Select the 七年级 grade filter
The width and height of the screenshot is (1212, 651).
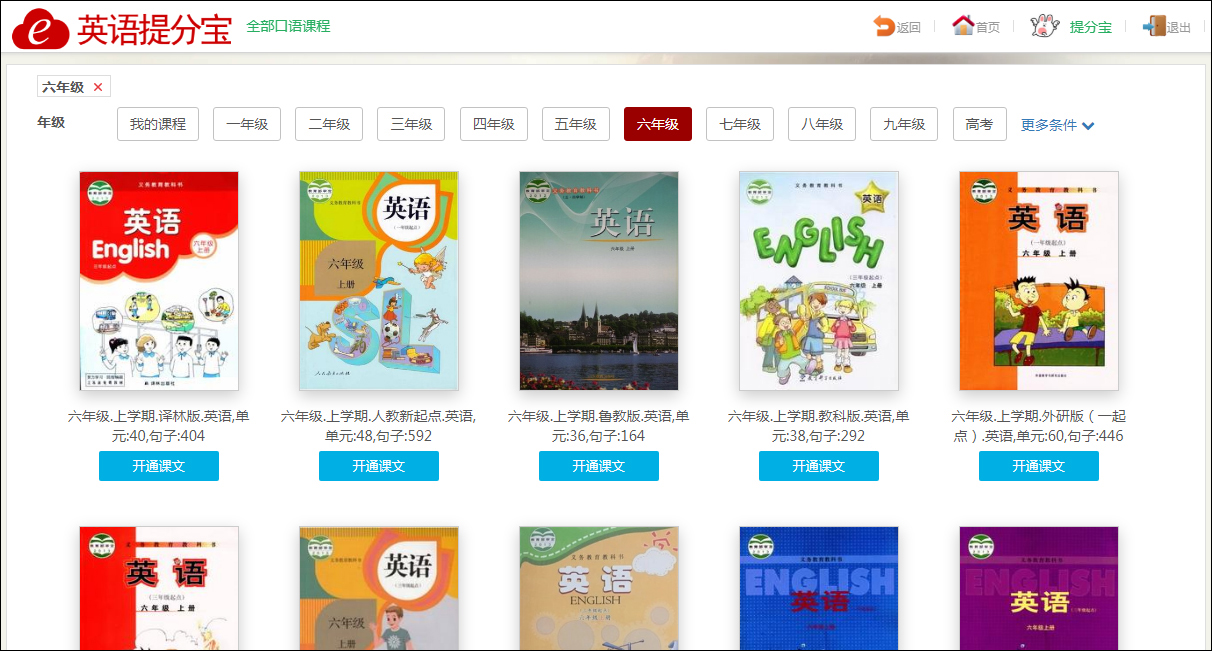point(740,124)
